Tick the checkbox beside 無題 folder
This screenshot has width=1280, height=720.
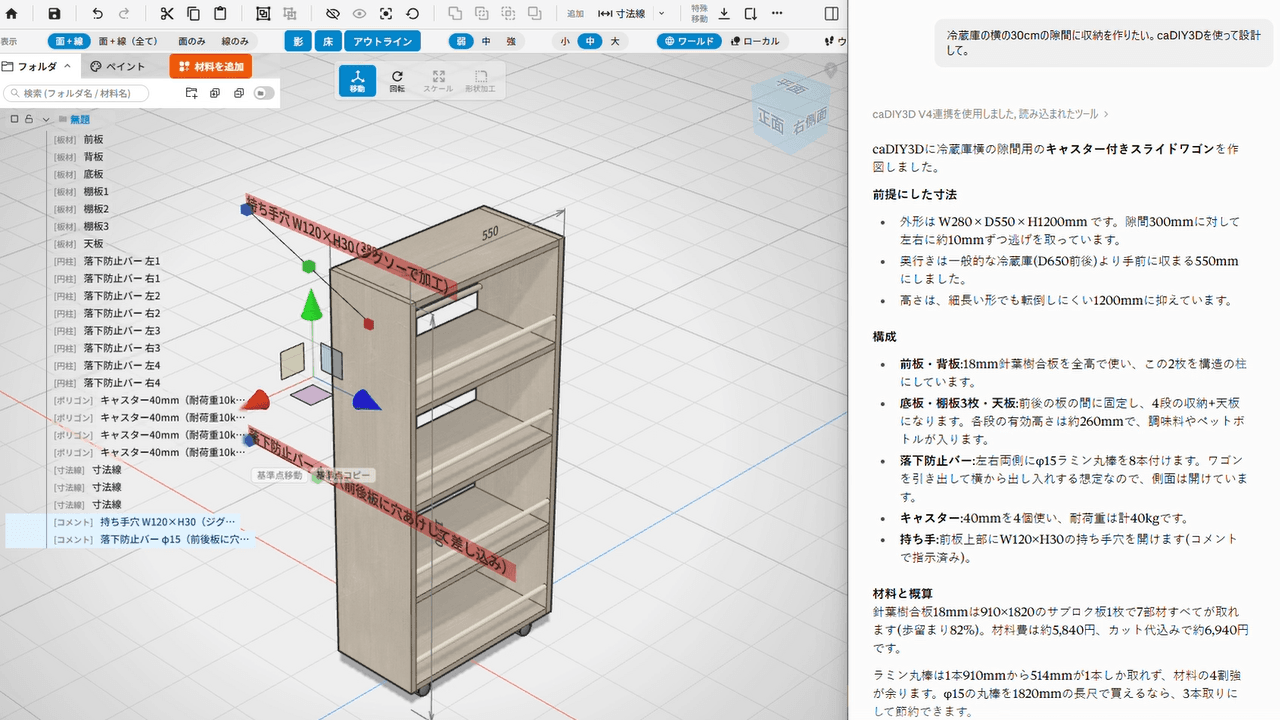pos(15,119)
